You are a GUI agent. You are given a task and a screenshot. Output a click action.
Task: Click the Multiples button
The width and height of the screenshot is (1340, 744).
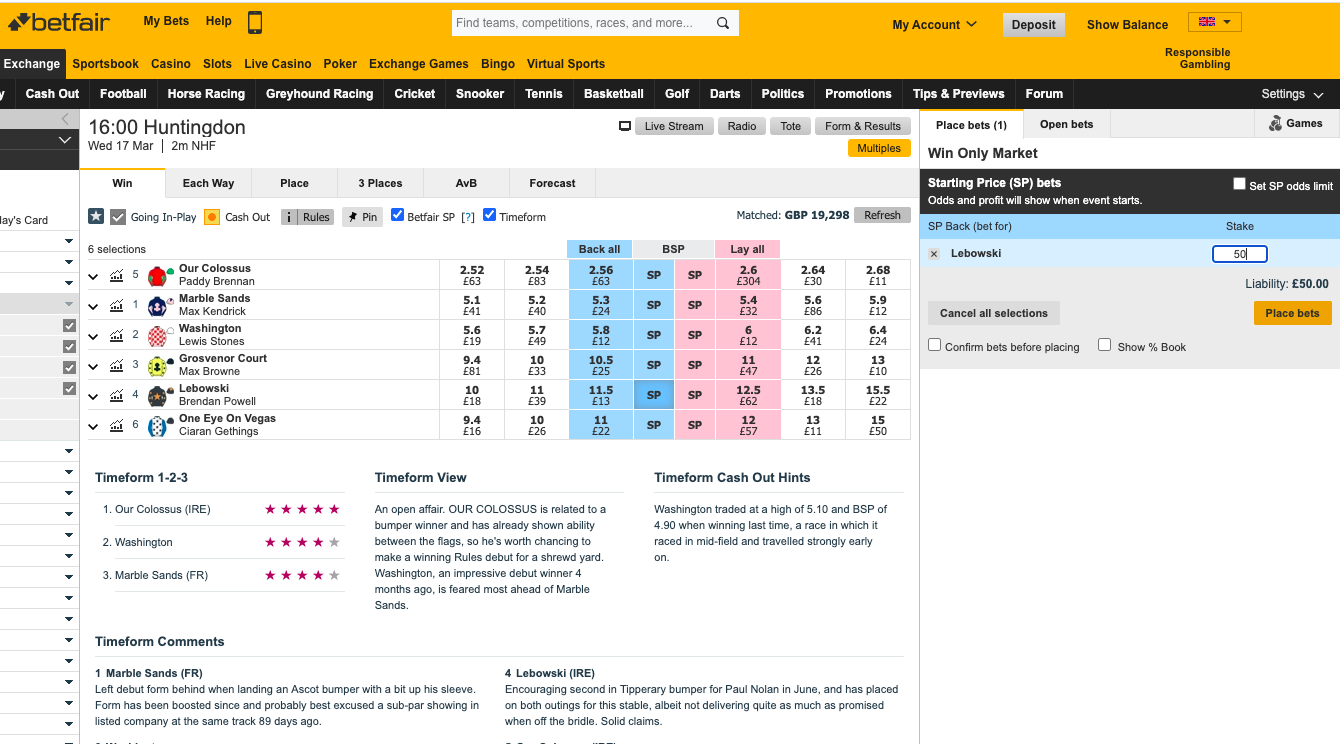[879, 148]
